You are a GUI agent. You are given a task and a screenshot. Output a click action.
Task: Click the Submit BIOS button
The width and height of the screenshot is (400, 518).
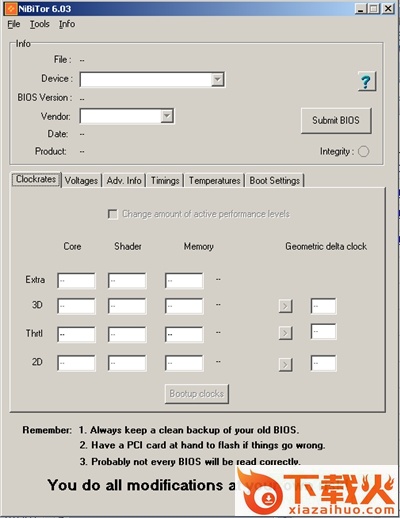tap(336, 120)
